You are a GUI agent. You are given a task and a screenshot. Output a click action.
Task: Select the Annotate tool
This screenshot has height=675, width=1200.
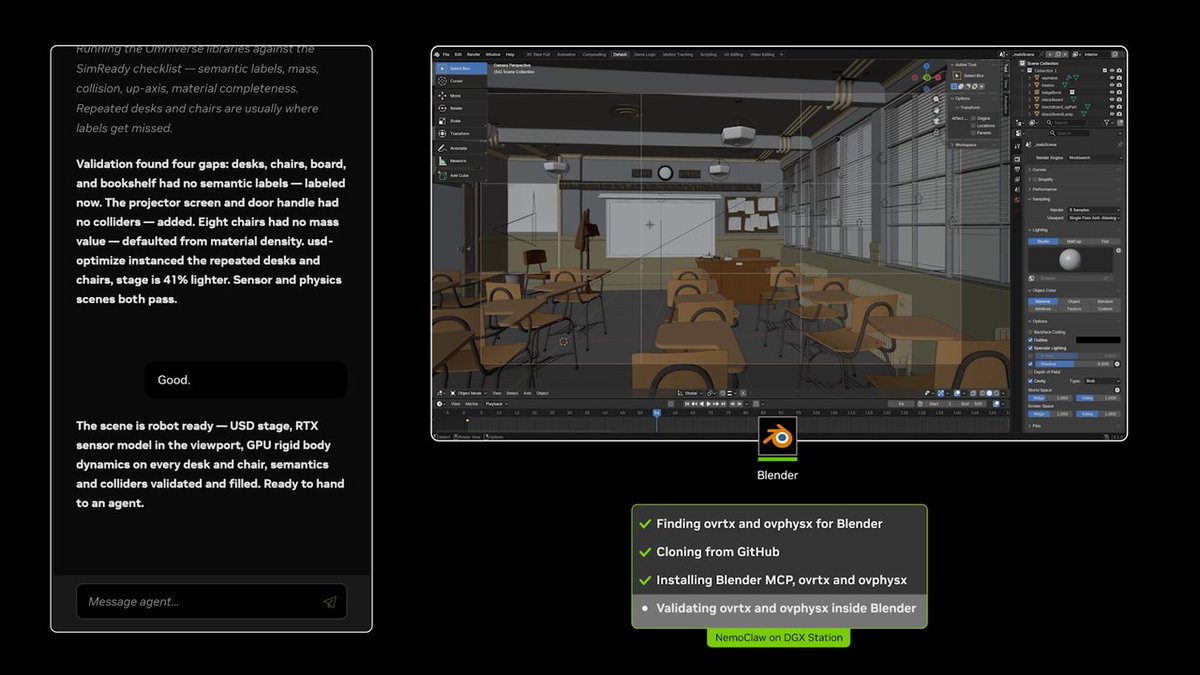(x=462, y=148)
